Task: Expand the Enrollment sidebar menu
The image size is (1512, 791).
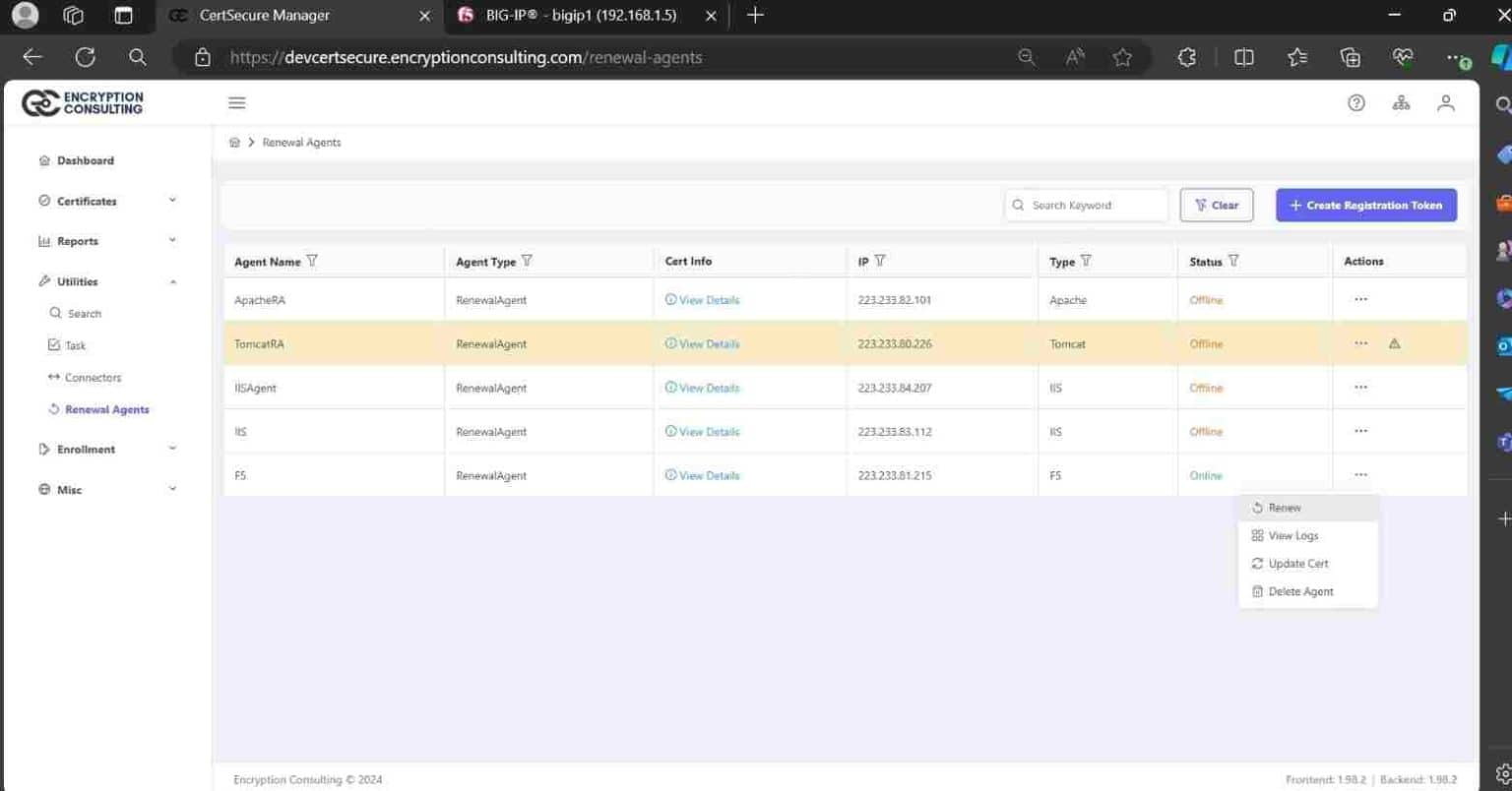Action: pyautogui.click(x=107, y=450)
